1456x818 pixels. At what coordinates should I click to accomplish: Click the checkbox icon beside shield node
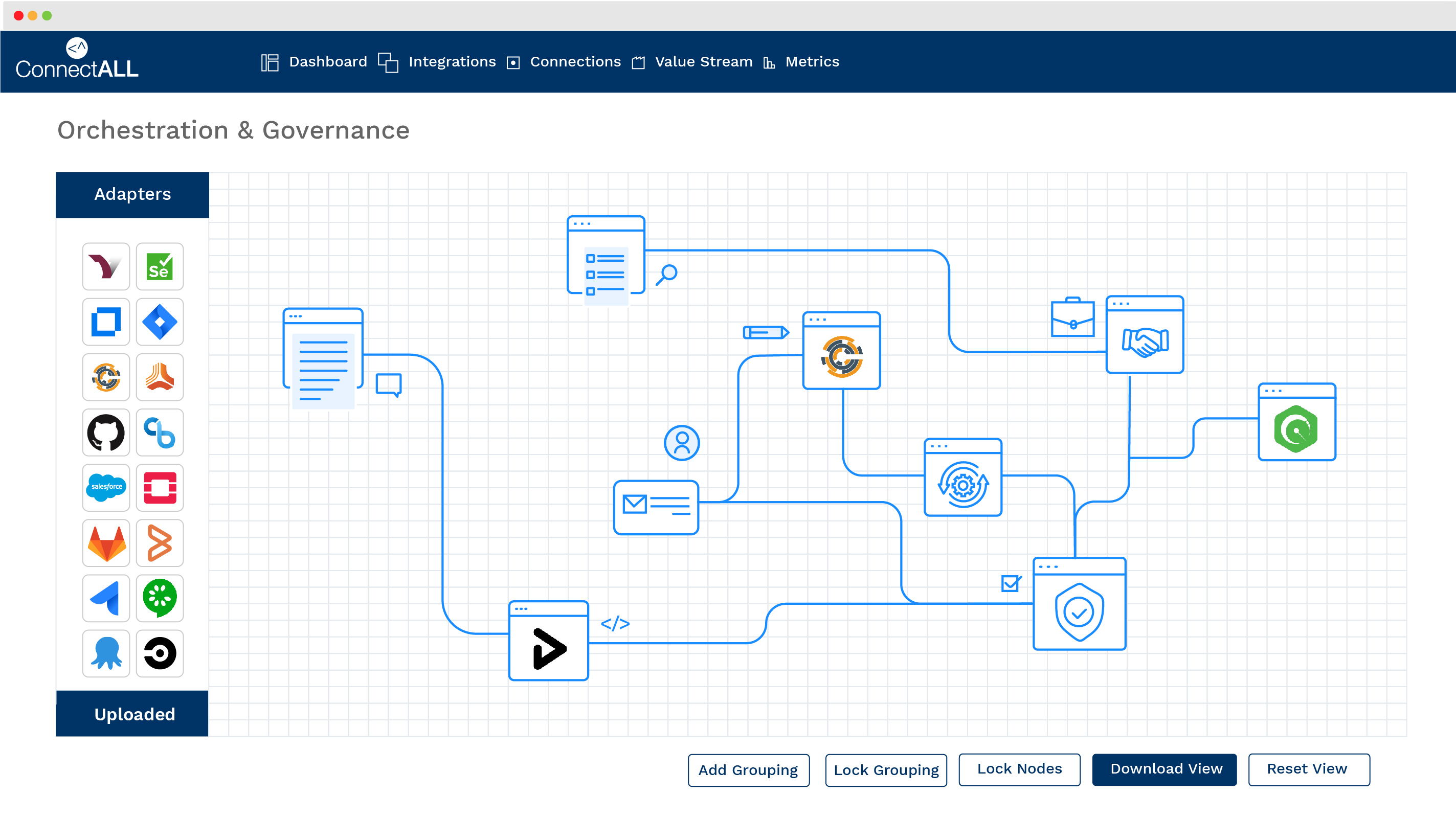coord(1010,583)
